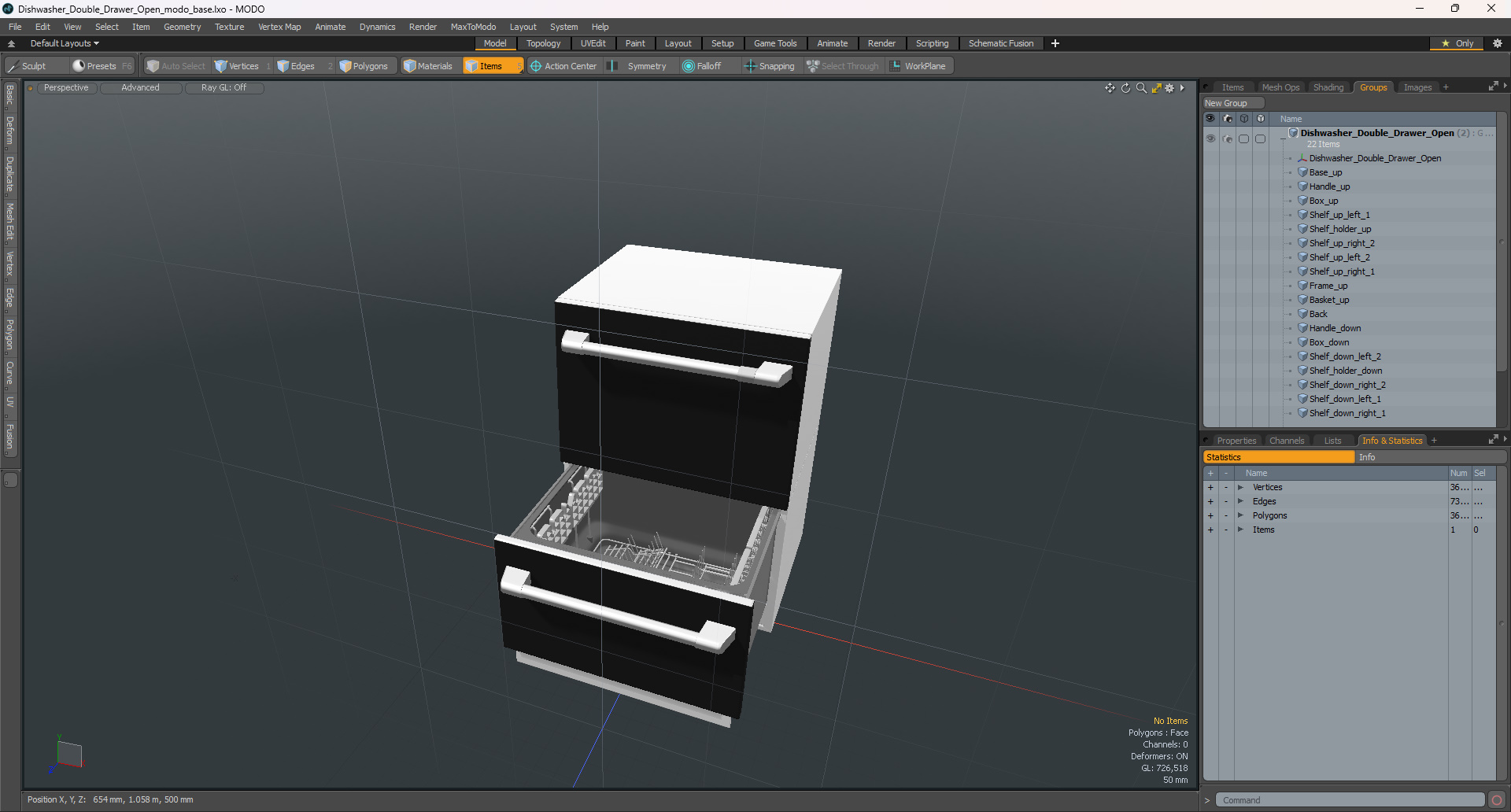Switch to the UVEdit layout tab
Screen dimensions: 1511x812
point(593,43)
